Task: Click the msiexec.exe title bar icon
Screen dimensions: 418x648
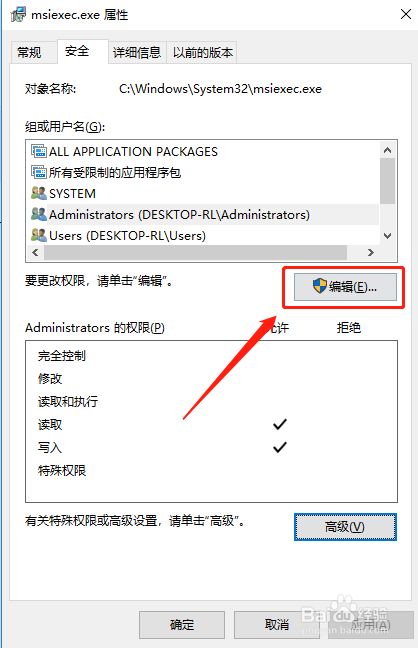Action: point(18,15)
